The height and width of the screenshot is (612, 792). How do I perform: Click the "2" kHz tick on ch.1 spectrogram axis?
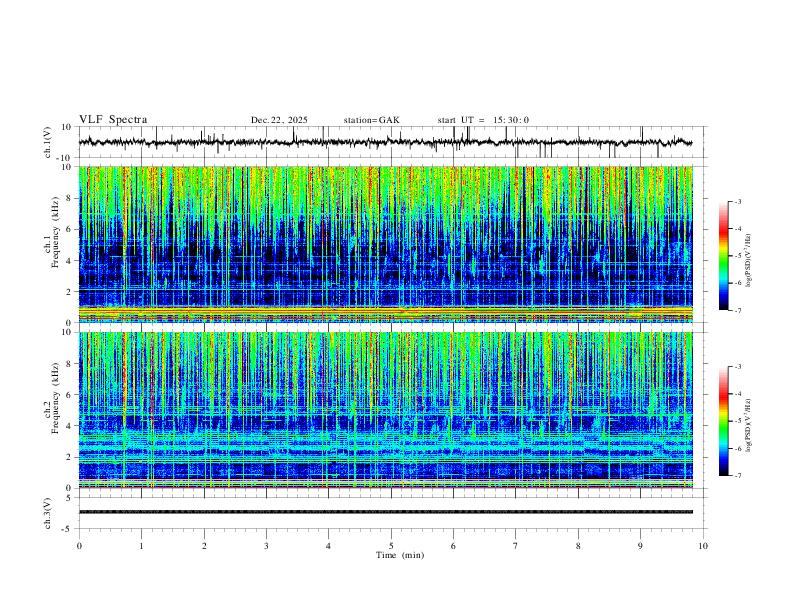[69, 291]
